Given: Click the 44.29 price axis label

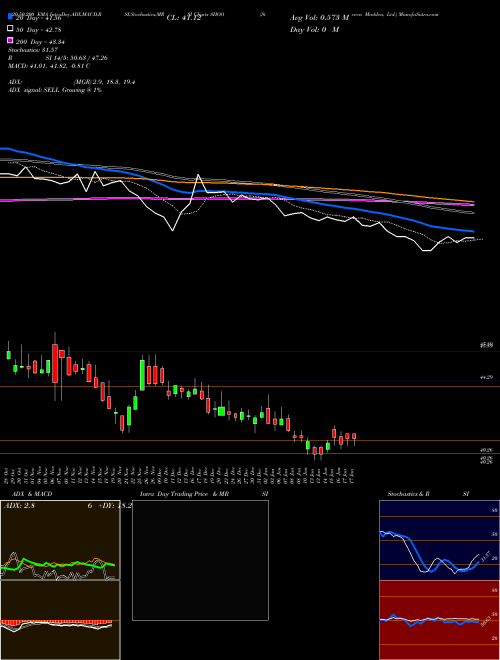Looking at the screenshot, I should click(x=486, y=378).
